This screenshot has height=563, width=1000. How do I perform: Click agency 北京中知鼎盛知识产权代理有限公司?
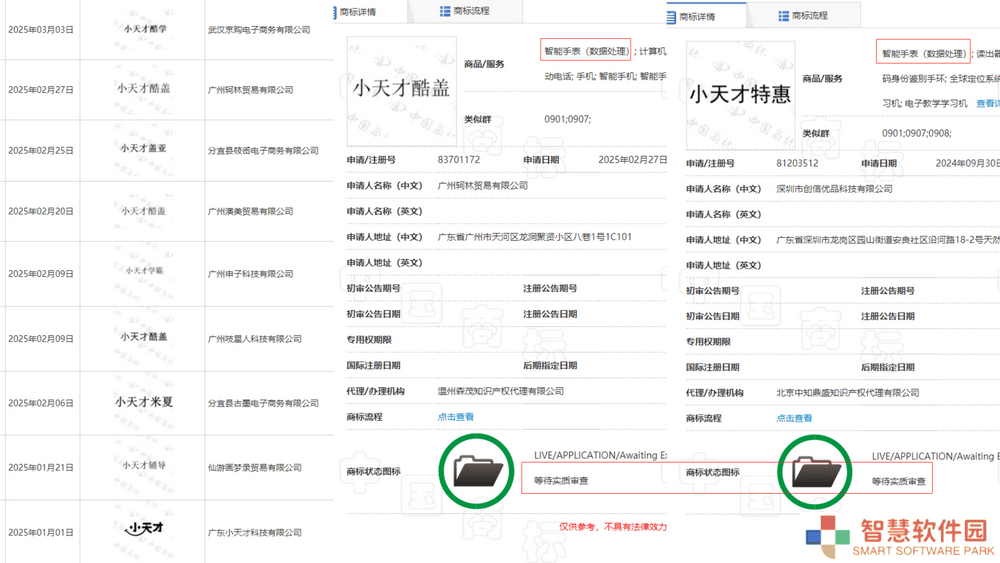tap(848, 393)
